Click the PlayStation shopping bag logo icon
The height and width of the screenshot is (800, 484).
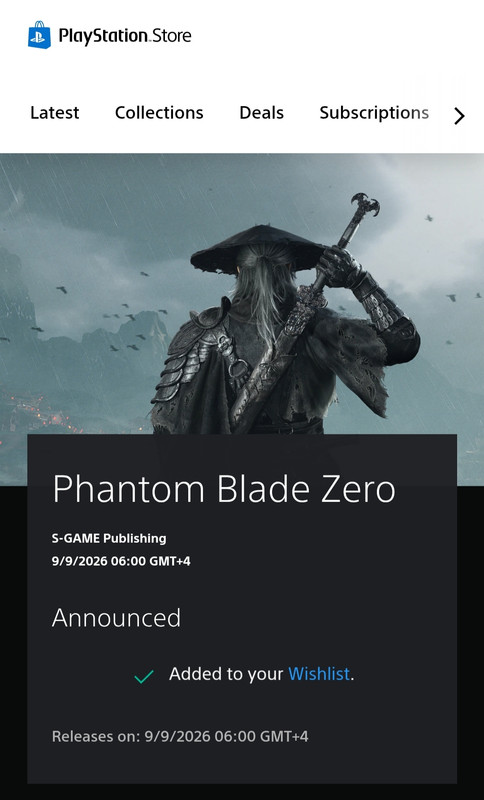(x=39, y=35)
